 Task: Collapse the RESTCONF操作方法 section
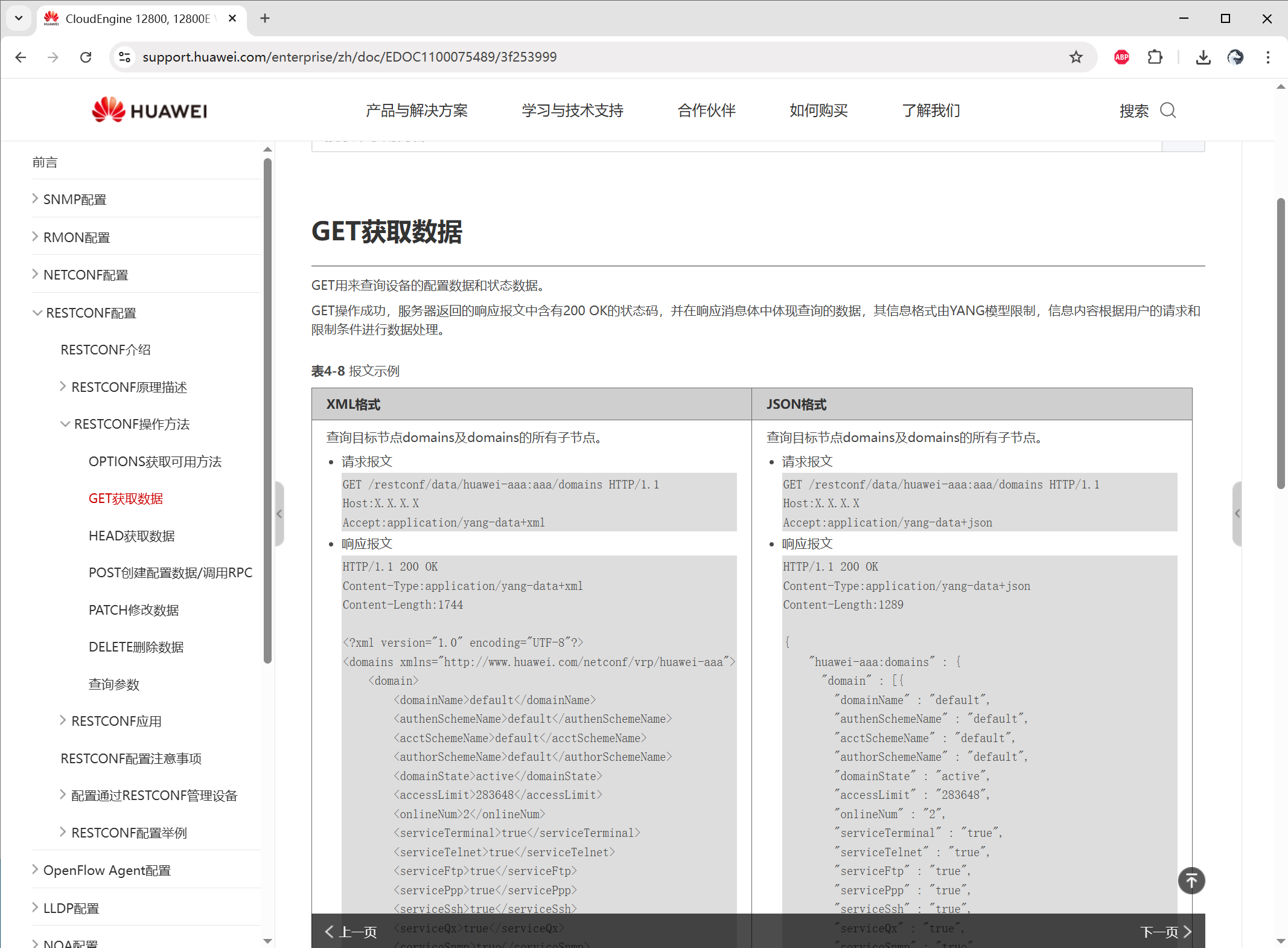click(x=65, y=424)
